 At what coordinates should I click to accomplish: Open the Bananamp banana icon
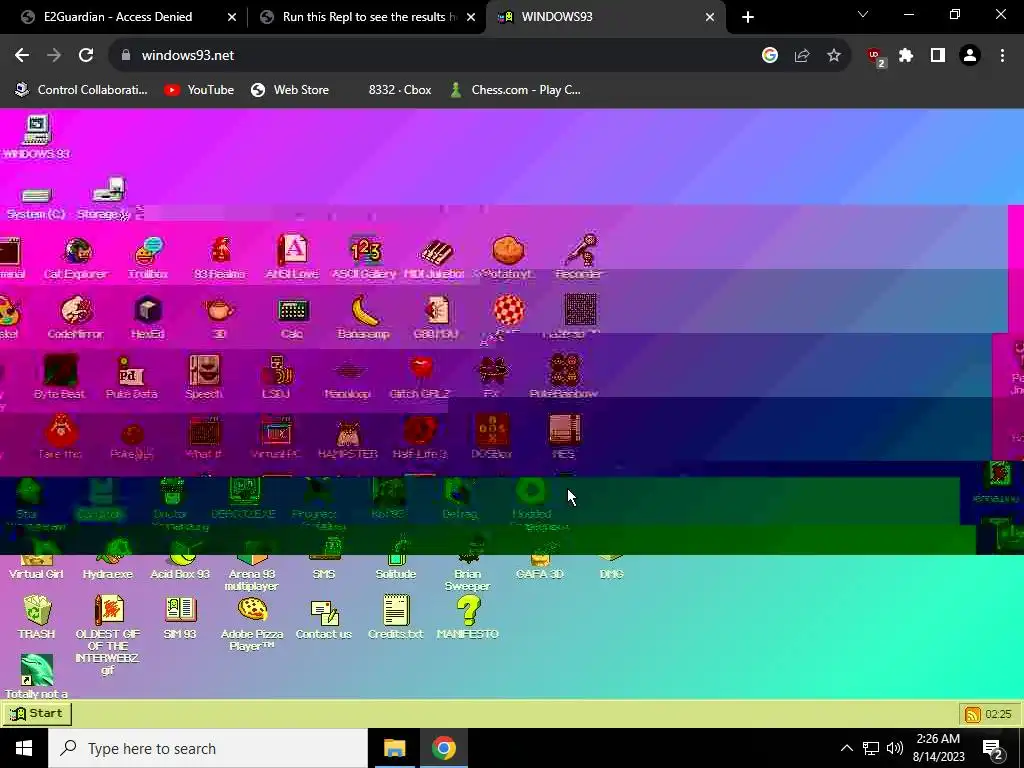(364, 317)
